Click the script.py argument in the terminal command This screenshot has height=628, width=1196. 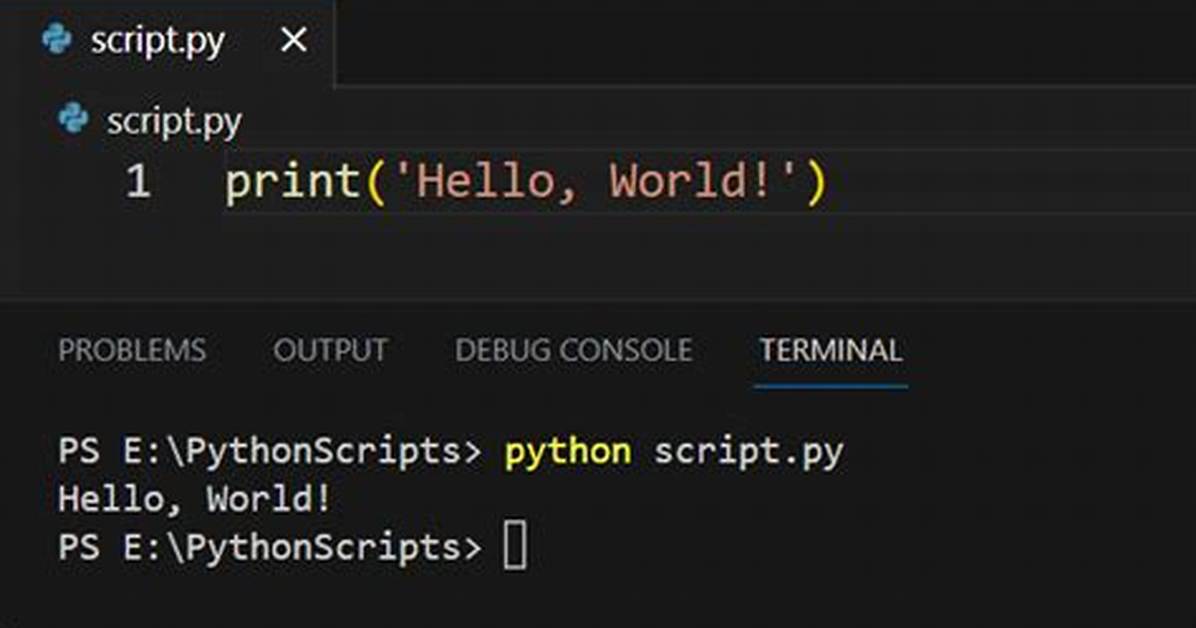click(x=748, y=453)
